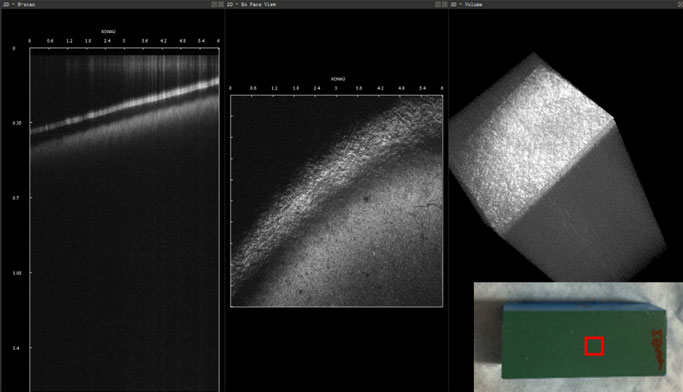Viewport: 683px width, 392px height.
Task: Click the float icon of the B-scan panel
Action: tap(214, 4)
